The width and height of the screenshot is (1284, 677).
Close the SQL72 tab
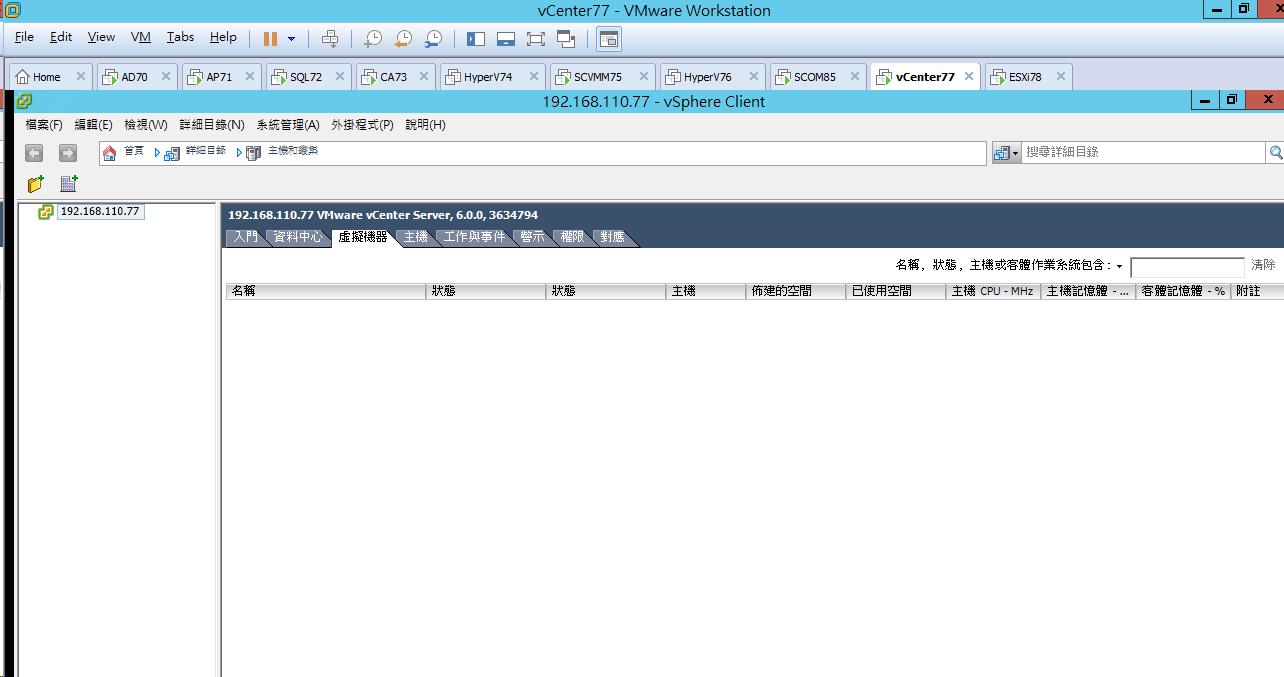coord(340,76)
